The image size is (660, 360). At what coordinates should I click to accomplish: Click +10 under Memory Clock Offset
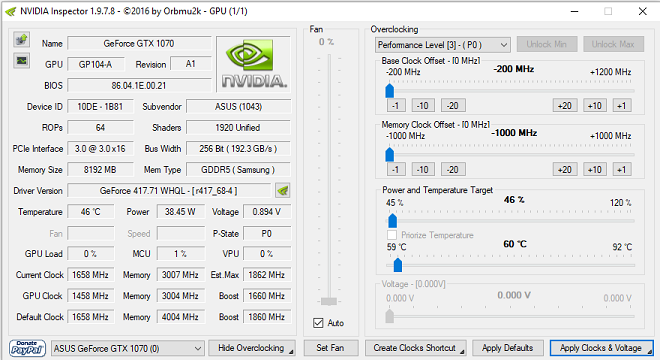[595, 170]
